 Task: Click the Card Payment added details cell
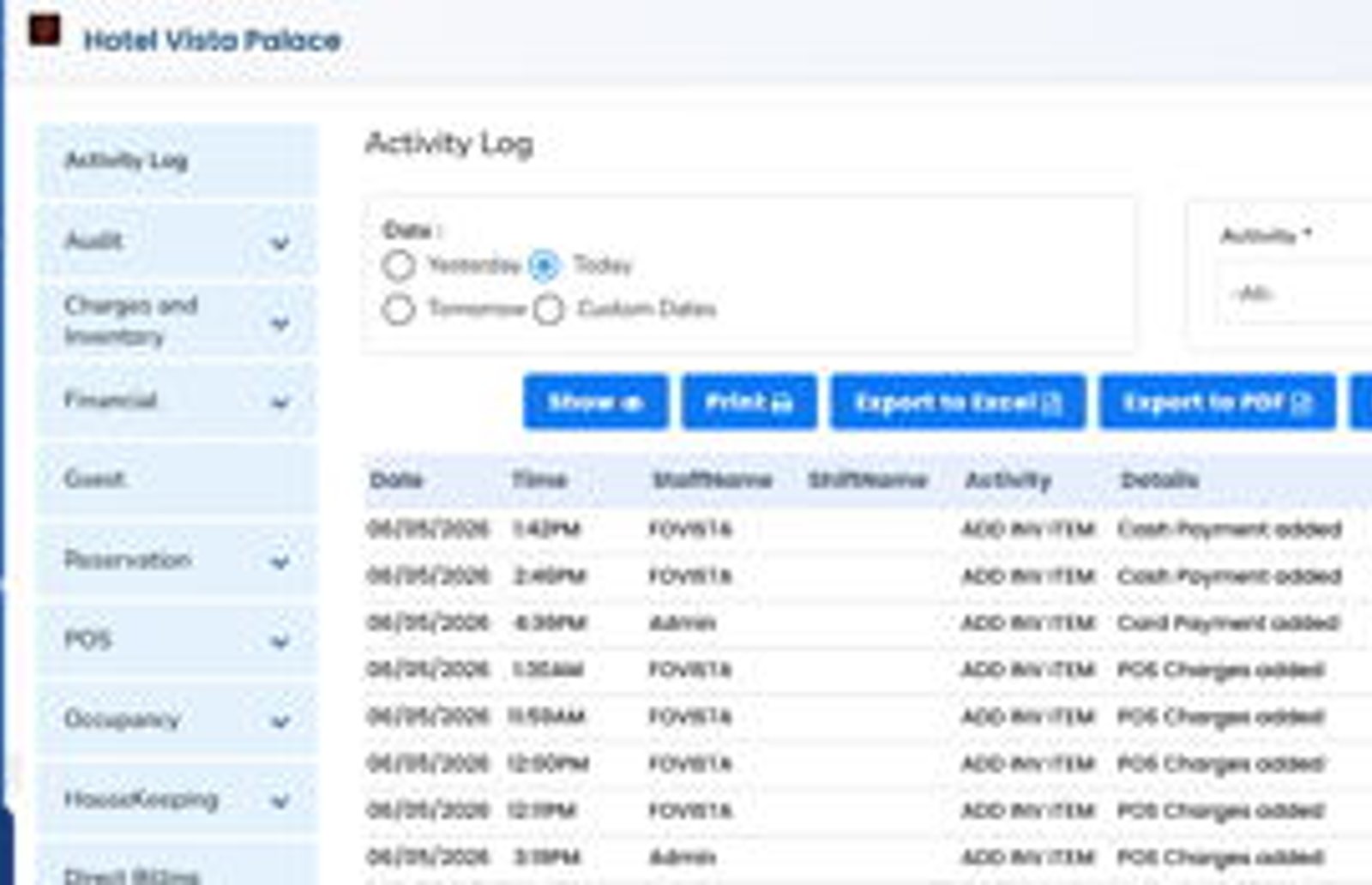(1228, 623)
